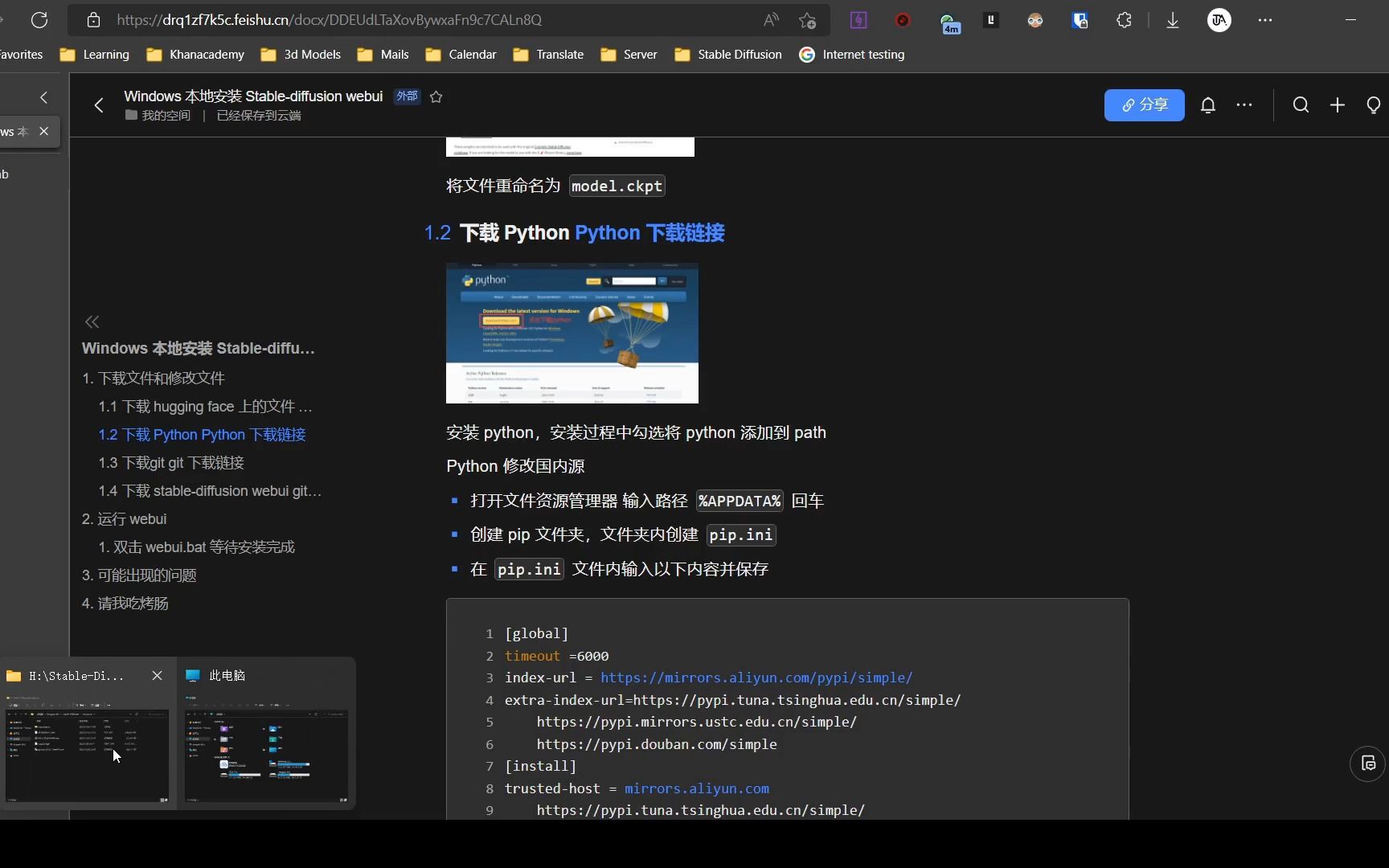The height and width of the screenshot is (868, 1389).
Task: Collapse the left sidebar chevron
Action: pos(43,97)
